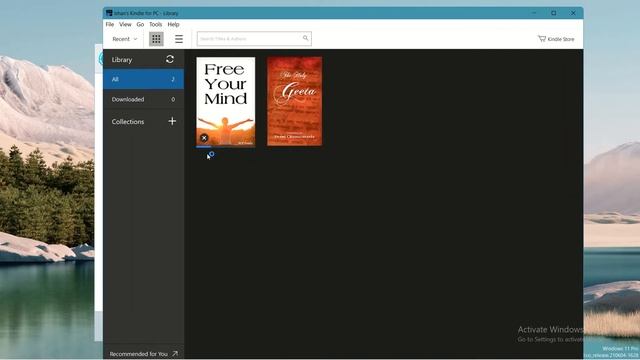Expand the Recent sort dropdown
640x360 pixels.
[125, 39]
